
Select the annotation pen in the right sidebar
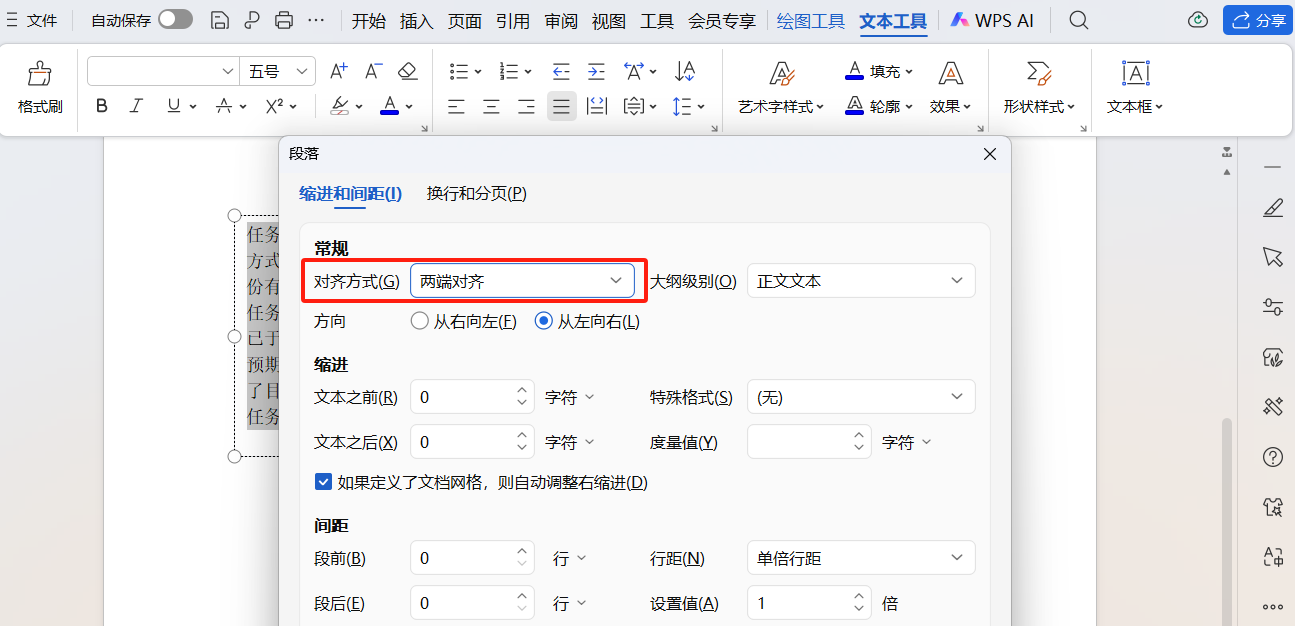coord(1272,207)
